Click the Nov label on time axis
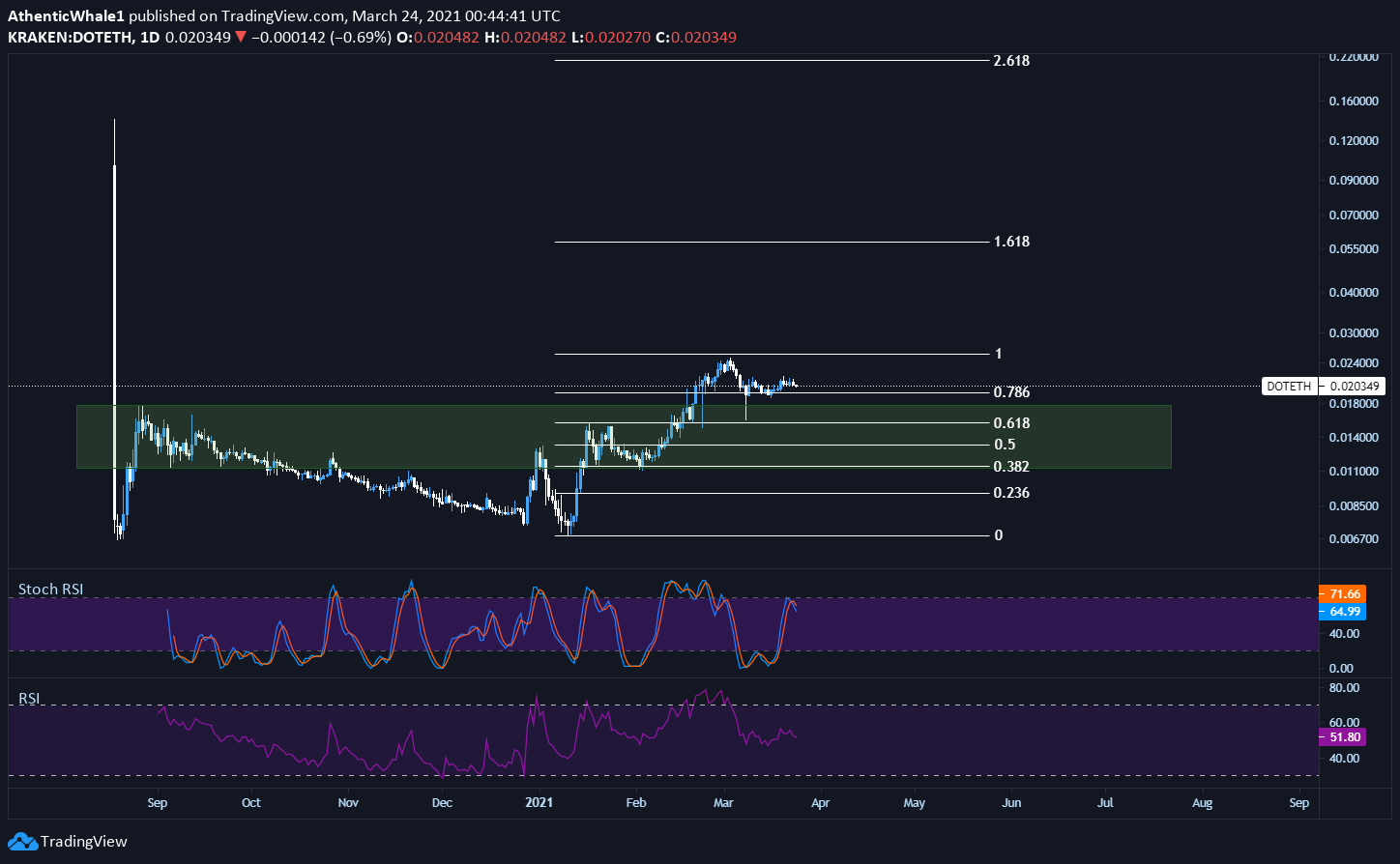Viewport: 1400px width, 864px height. tap(349, 802)
